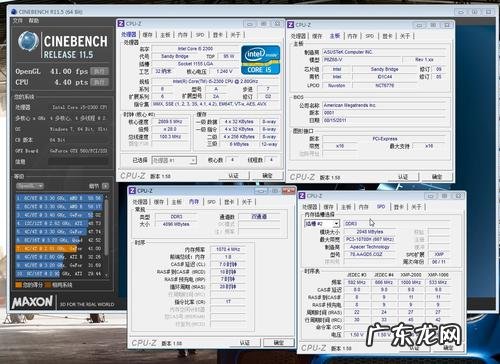The width and height of the screenshot is (500, 364).
Task: Click the Sandy Bridge code name field in processor window
Action: coord(175,56)
